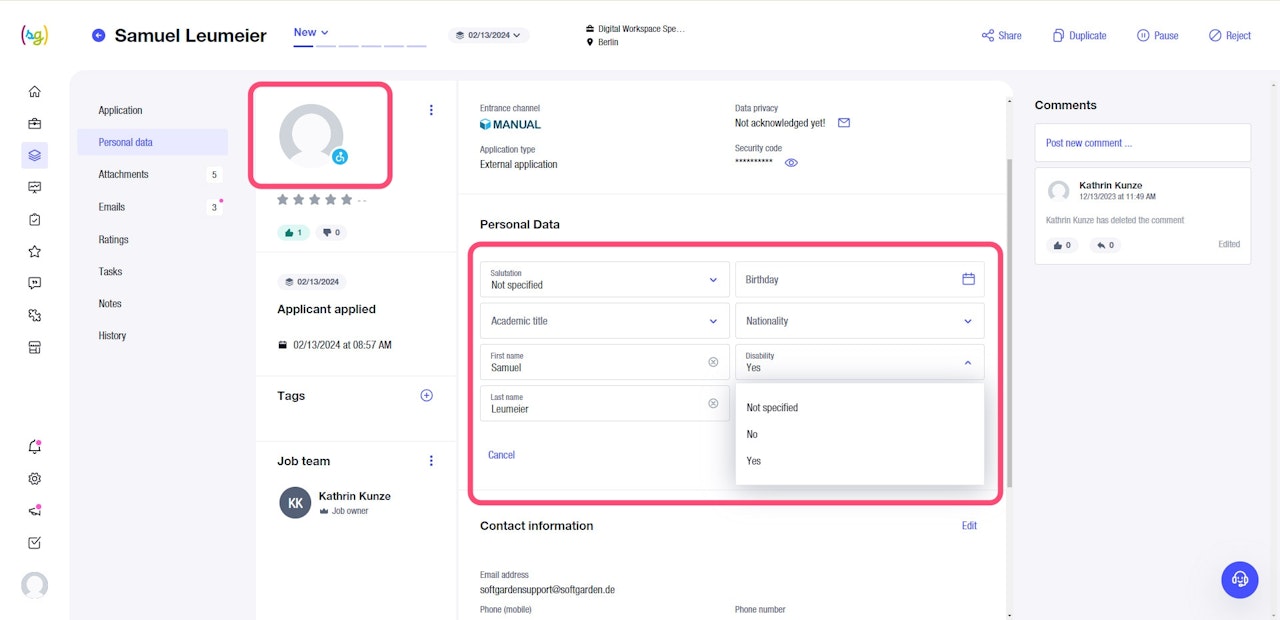
Task: Open the Attachments tab
Action: tap(124, 174)
